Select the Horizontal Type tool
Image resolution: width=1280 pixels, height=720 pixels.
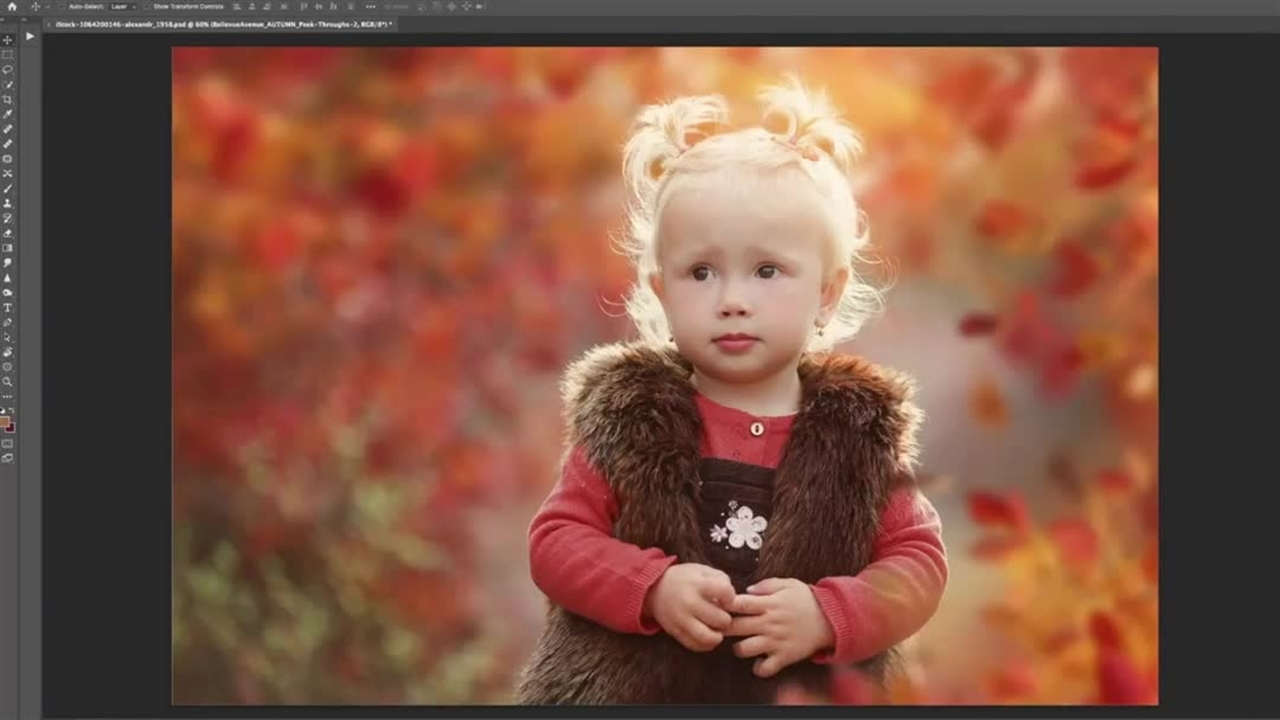coord(7,307)
